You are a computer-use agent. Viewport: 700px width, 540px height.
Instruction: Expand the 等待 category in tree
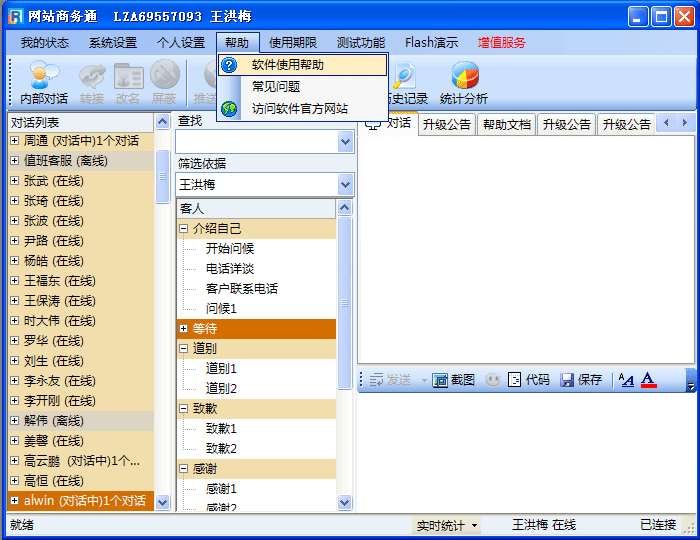tap(184, 329)
